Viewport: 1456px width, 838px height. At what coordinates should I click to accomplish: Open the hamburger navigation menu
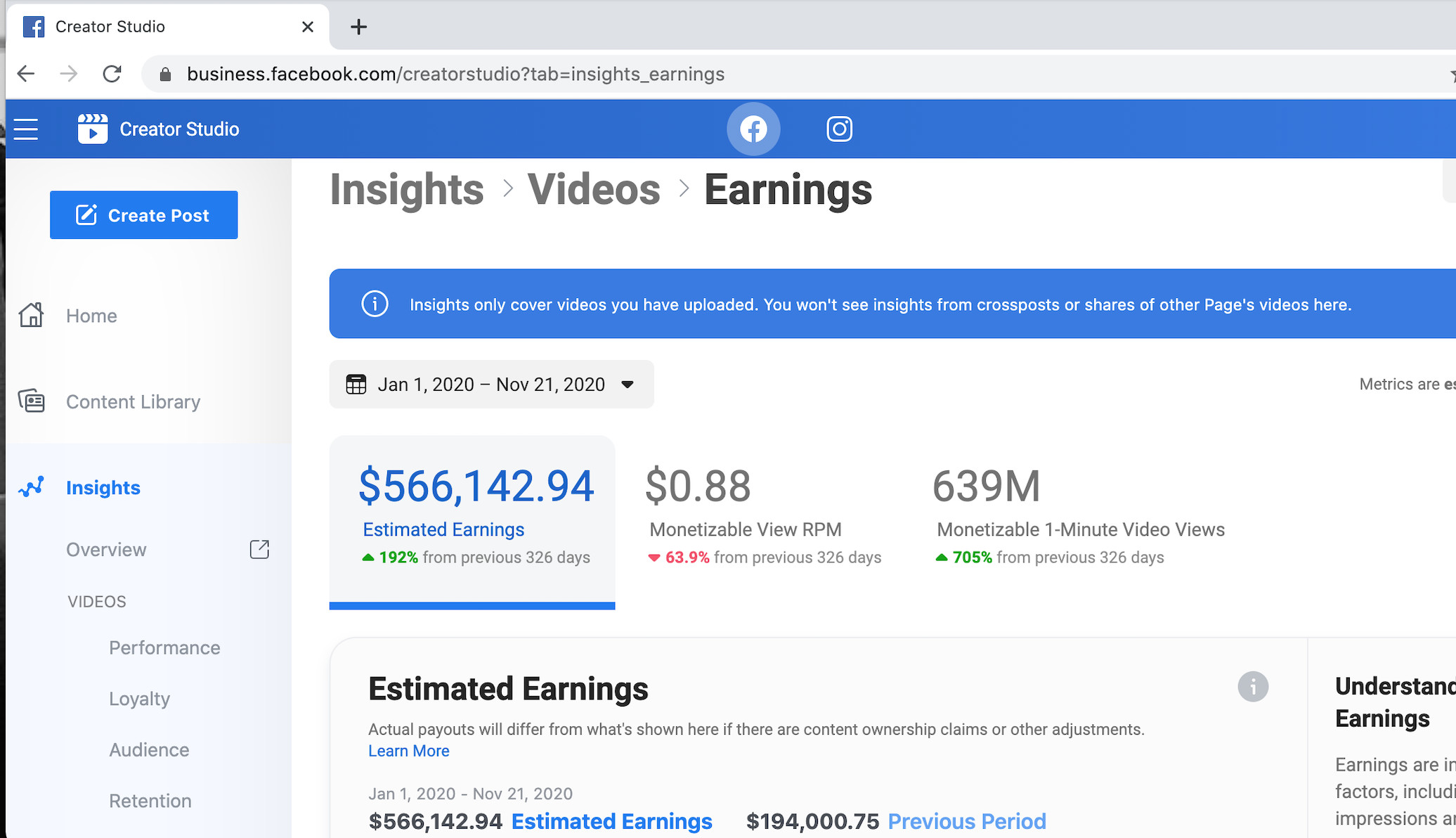tap(26, 129)
